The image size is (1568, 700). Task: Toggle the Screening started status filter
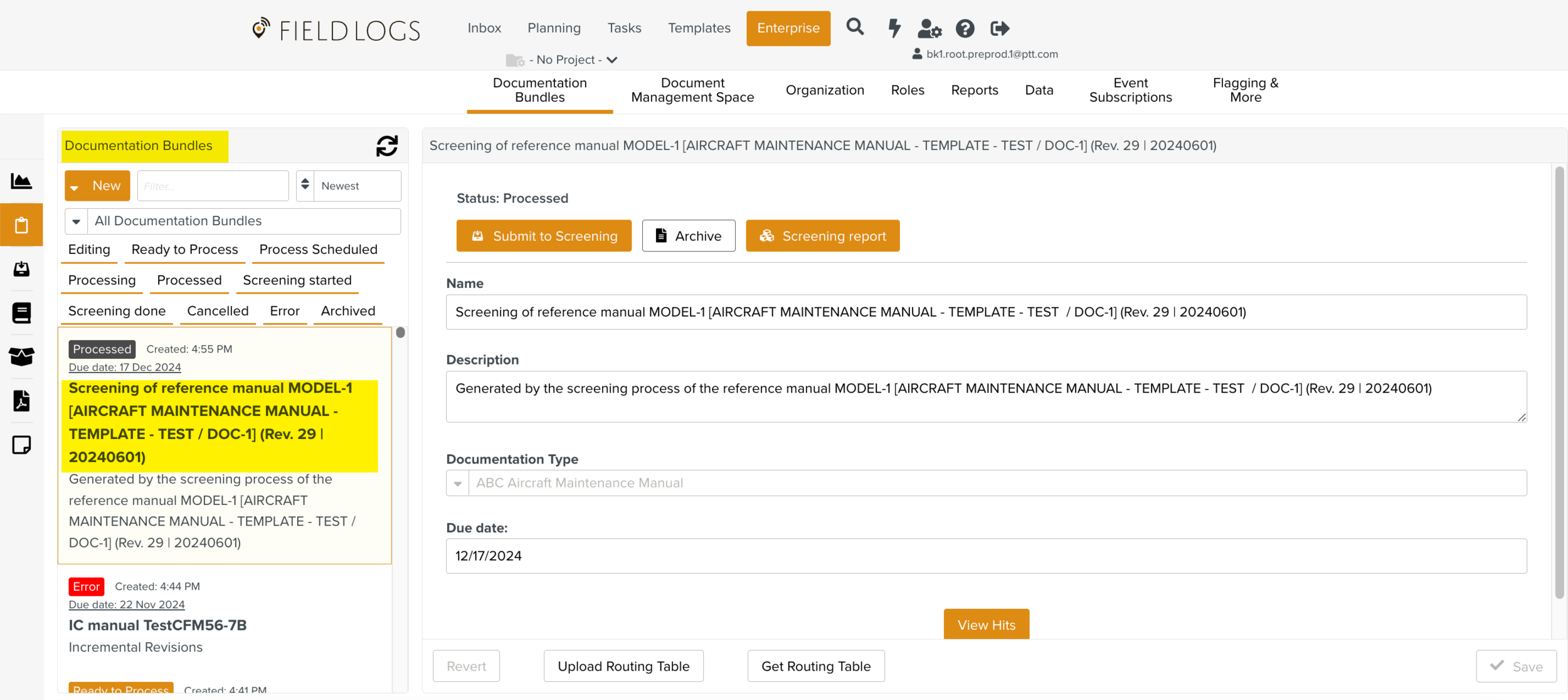click(297, 280)
